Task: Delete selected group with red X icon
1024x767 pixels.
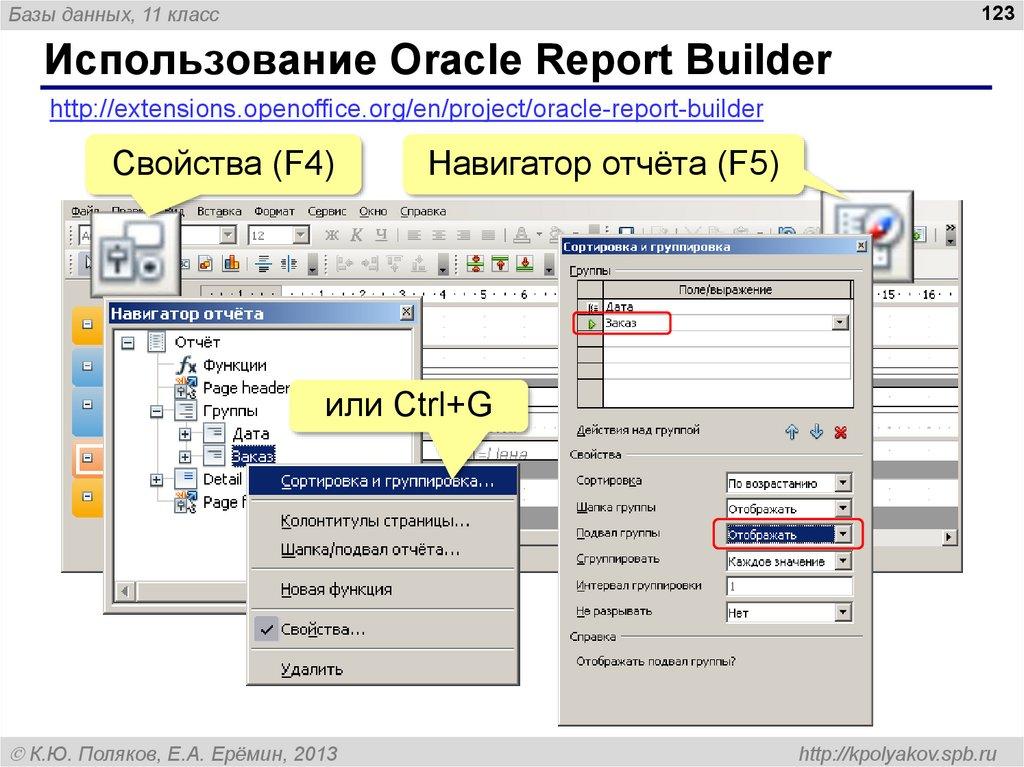Action: pyautogui.click(x=839, y=433)
